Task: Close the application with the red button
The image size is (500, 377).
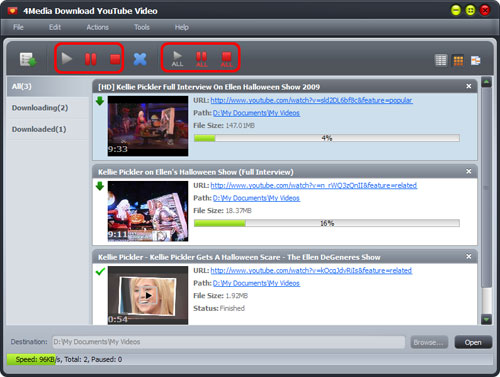Action: pos(485,10)
